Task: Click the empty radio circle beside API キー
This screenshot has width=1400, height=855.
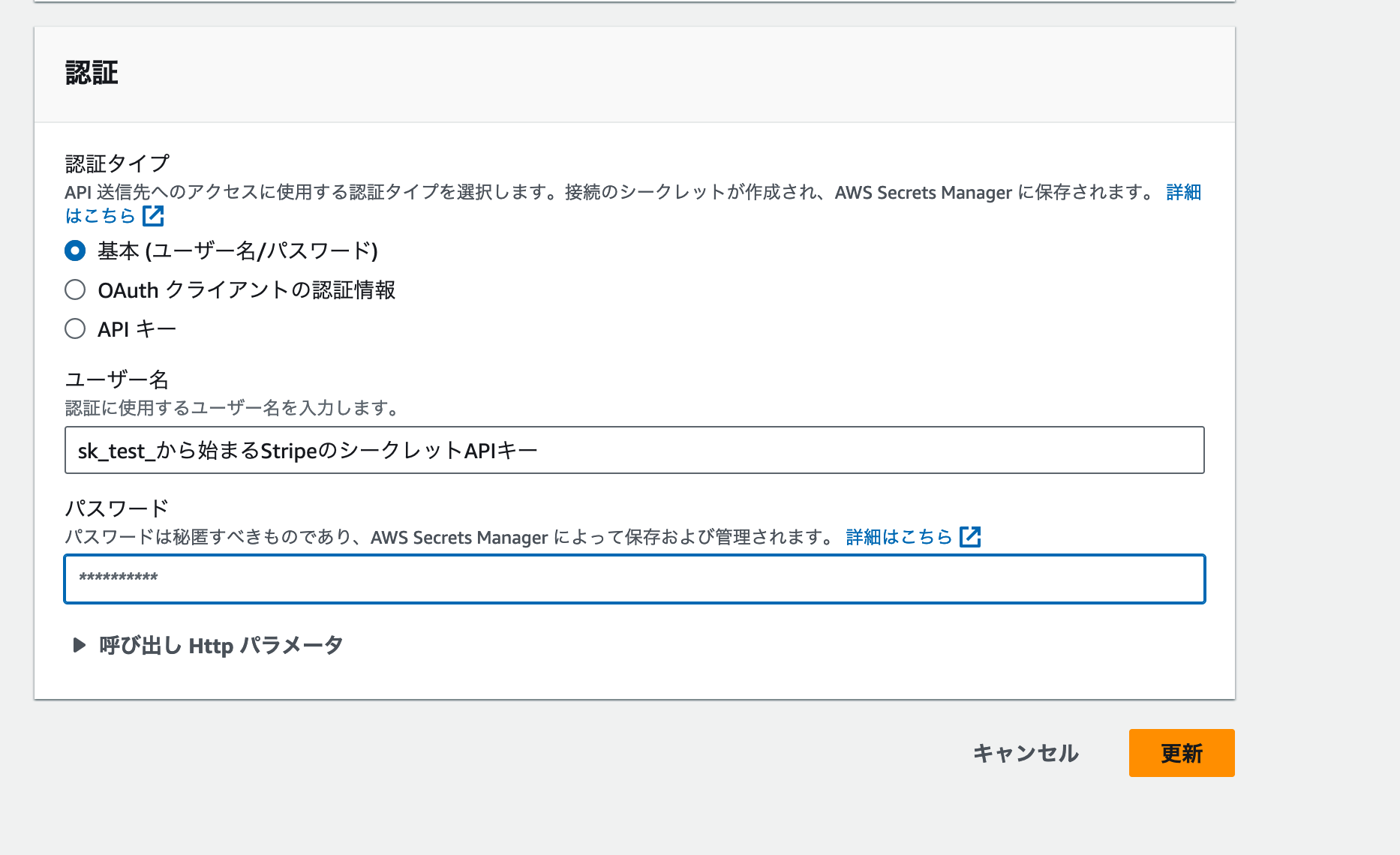Action: [x=75, y=328]
